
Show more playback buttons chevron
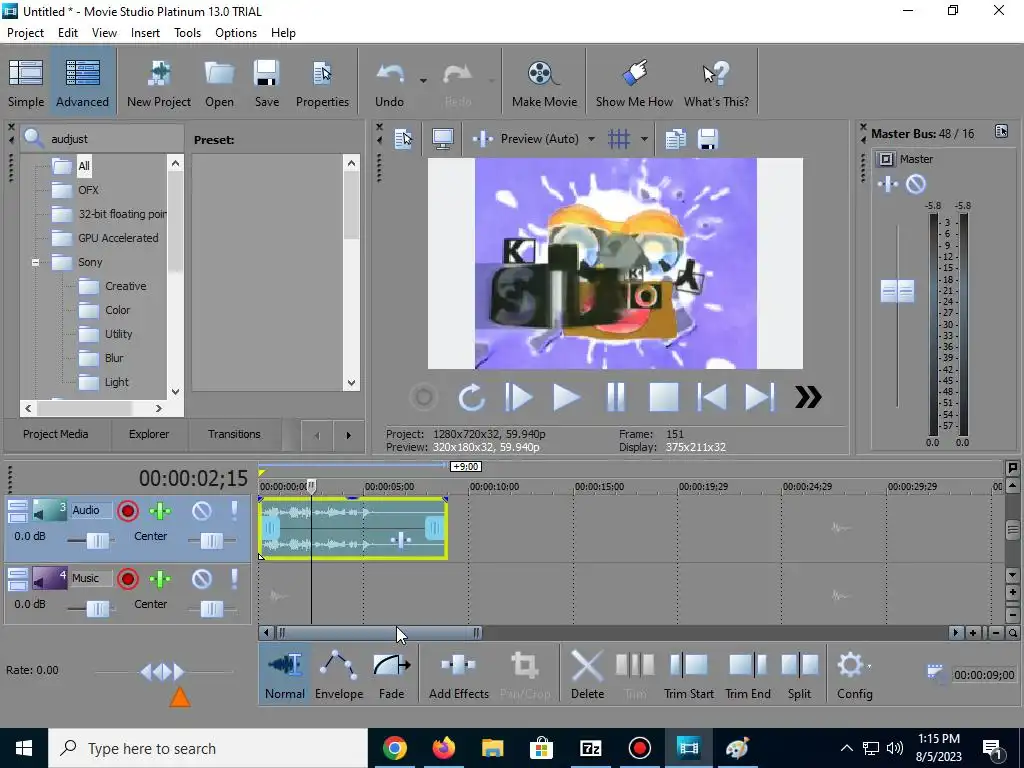coord(808,397)
